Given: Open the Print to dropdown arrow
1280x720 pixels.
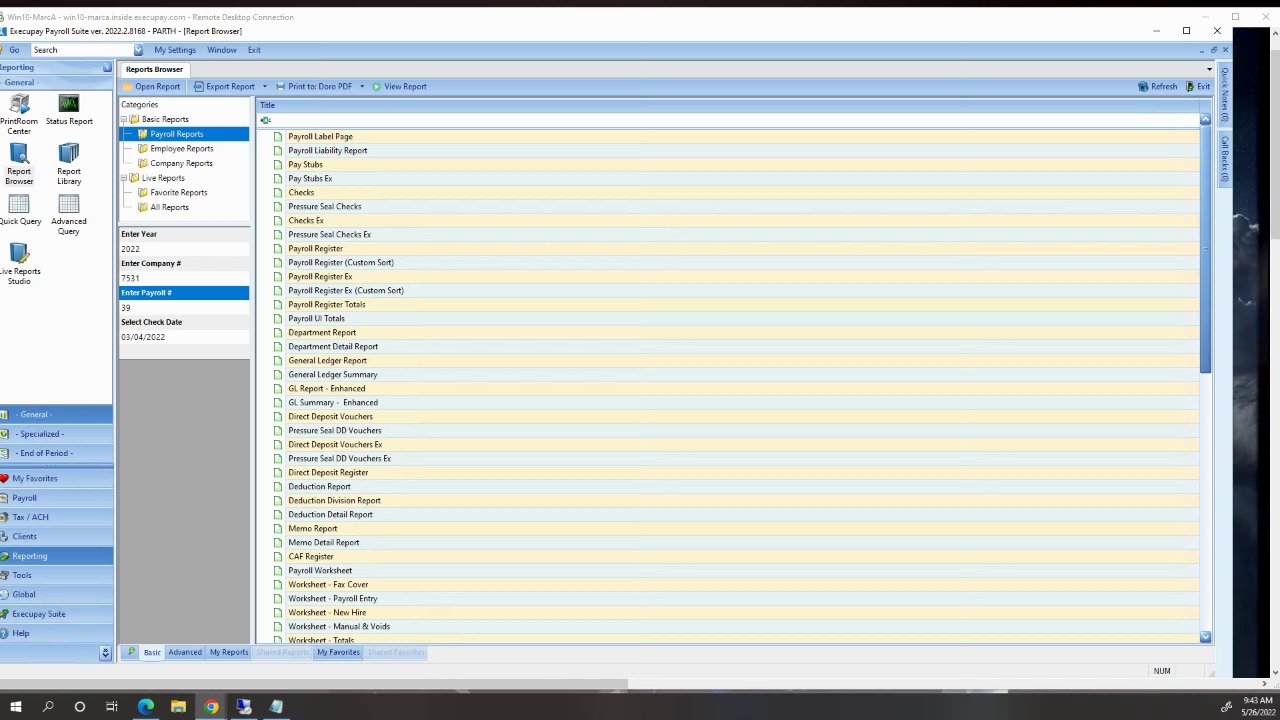Looking at the screenshot, I should point(362,87).
